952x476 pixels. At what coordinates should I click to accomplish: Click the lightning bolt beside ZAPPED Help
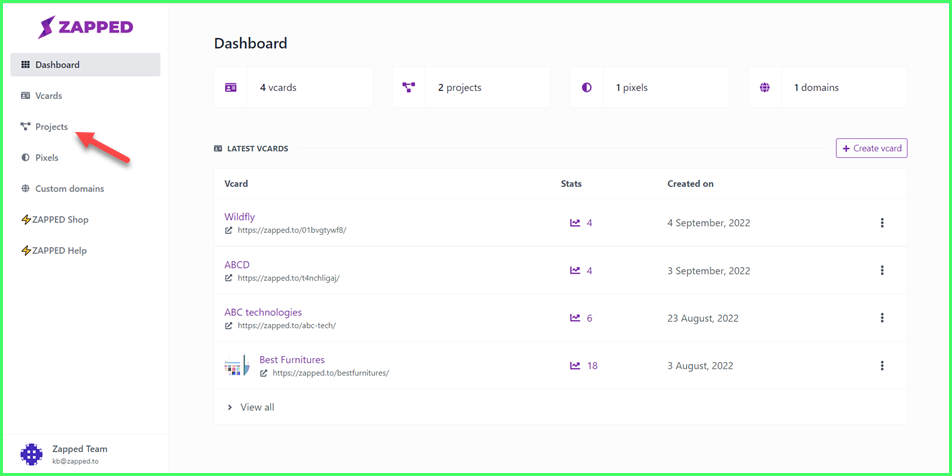point(26,250)
